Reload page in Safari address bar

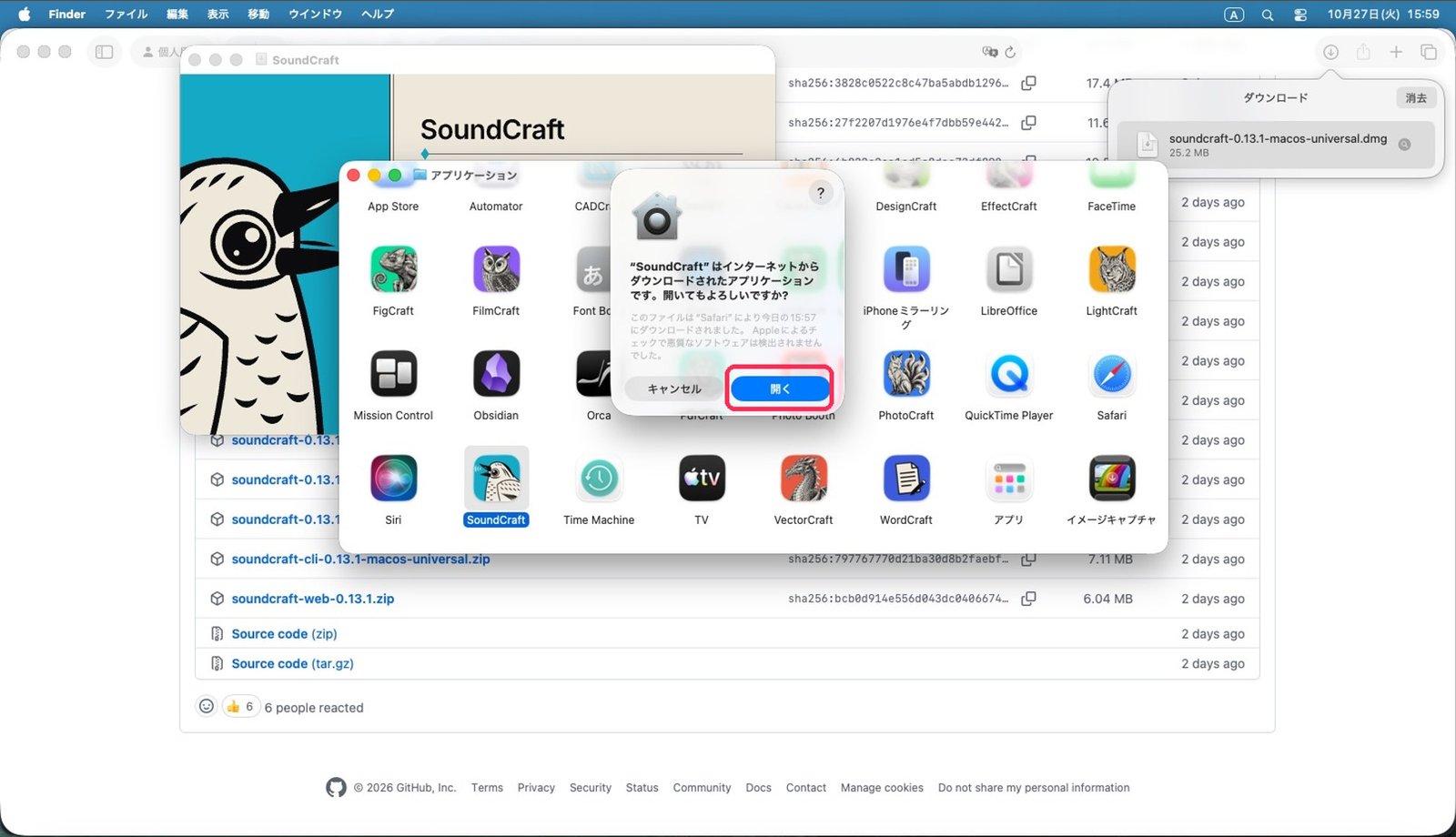pos(1010,52)
